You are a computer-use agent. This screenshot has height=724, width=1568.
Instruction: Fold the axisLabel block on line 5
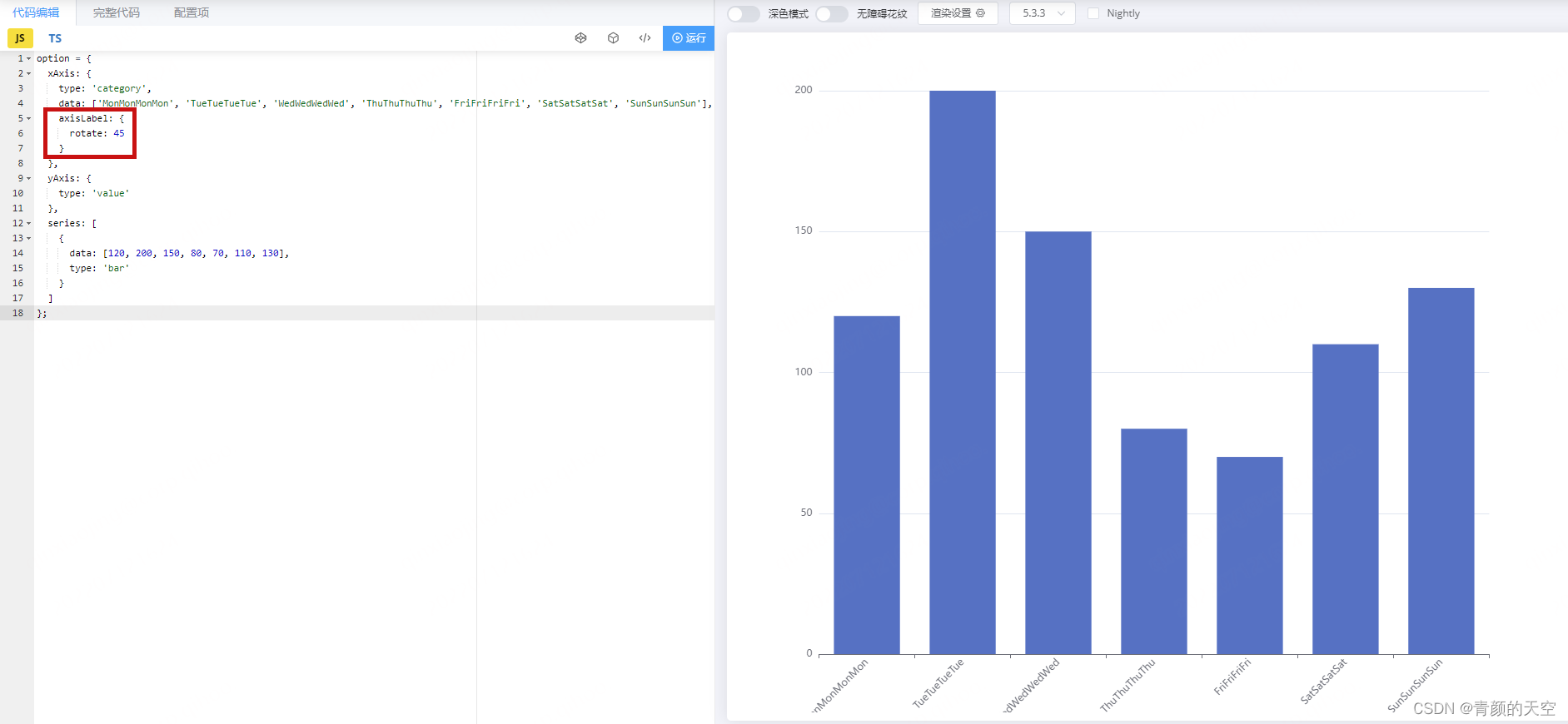28,119
